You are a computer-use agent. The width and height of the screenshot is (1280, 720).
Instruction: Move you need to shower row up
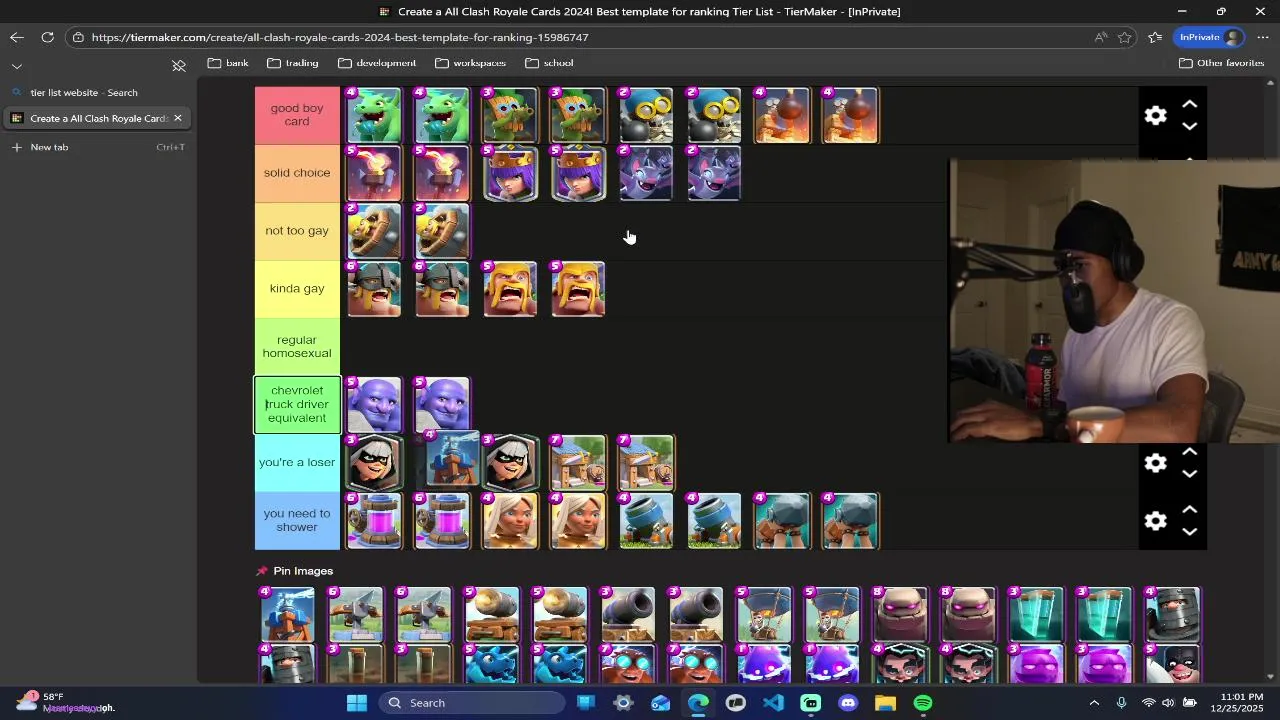(1190, 509)
